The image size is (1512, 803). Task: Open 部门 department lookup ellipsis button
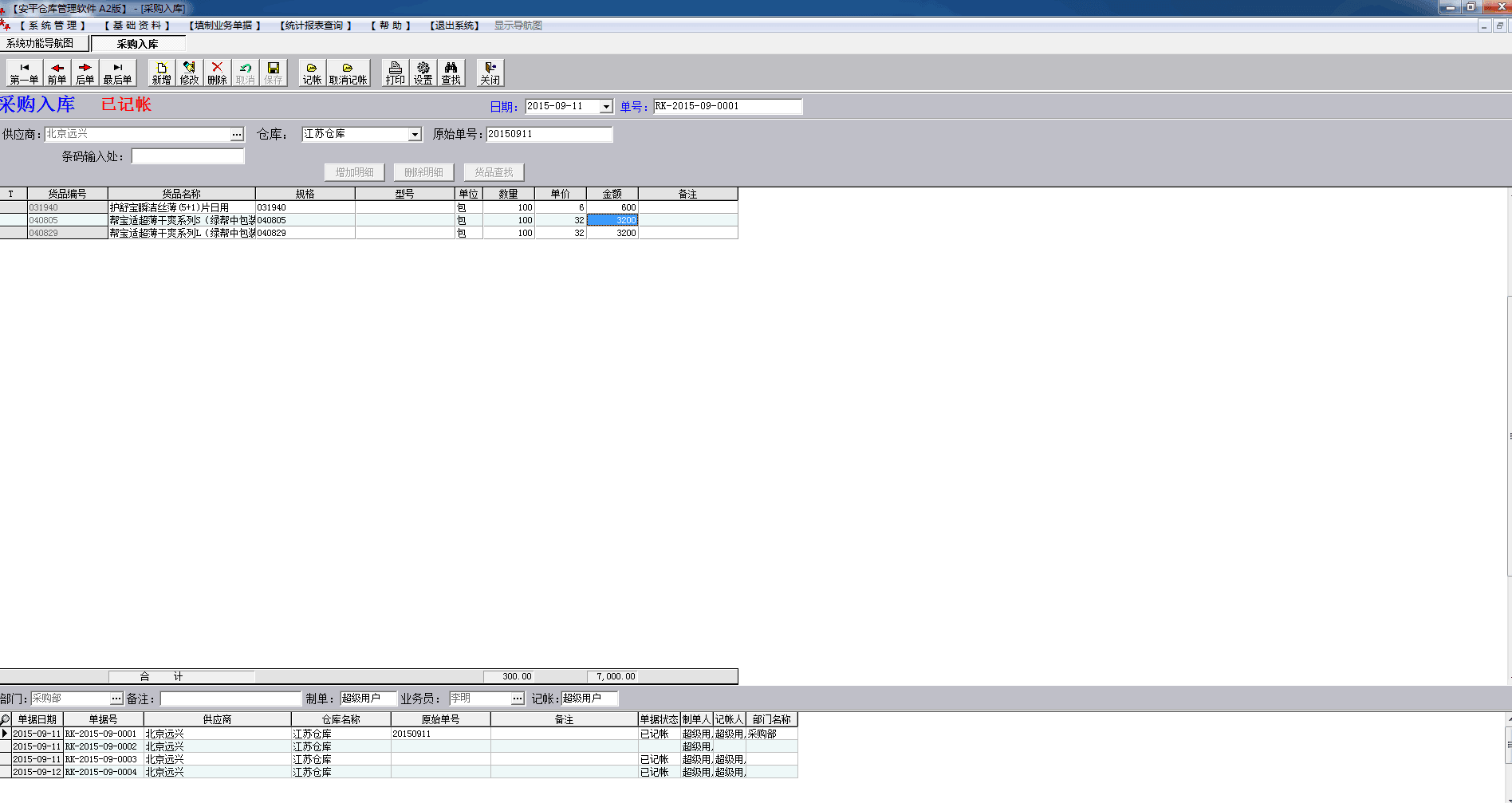coord(116,699)
